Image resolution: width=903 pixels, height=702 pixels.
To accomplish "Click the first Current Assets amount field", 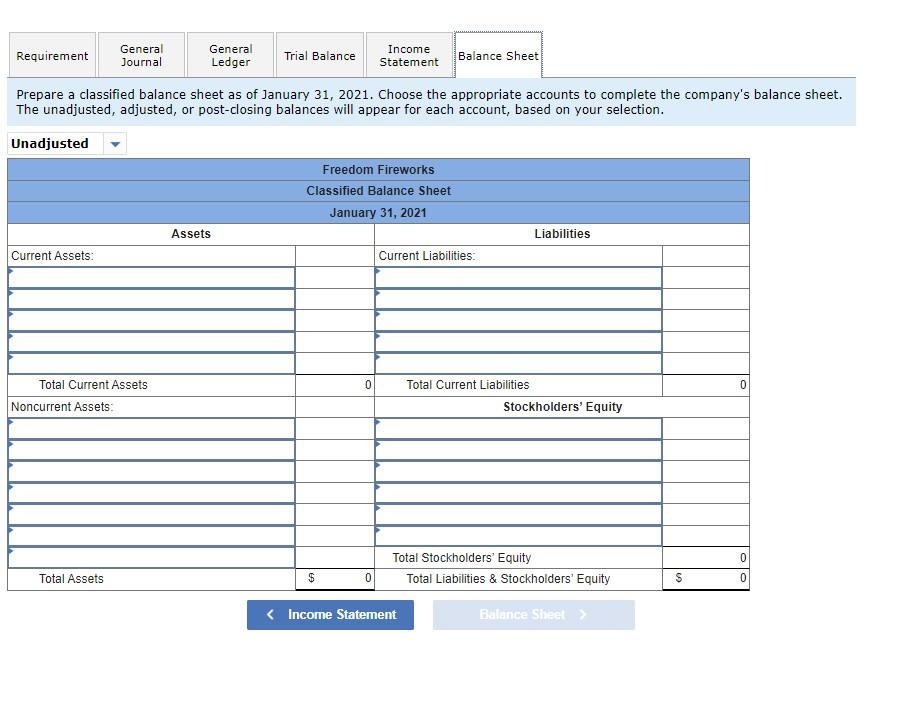I will pyautogui.click(x=334, y=277).
